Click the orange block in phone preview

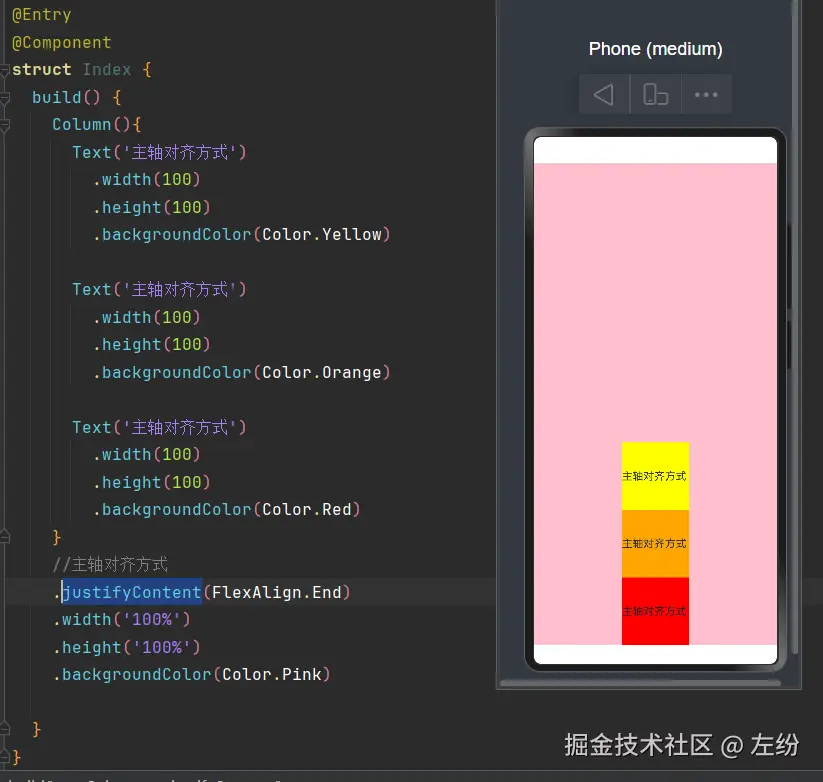click(x=655, y=544)
